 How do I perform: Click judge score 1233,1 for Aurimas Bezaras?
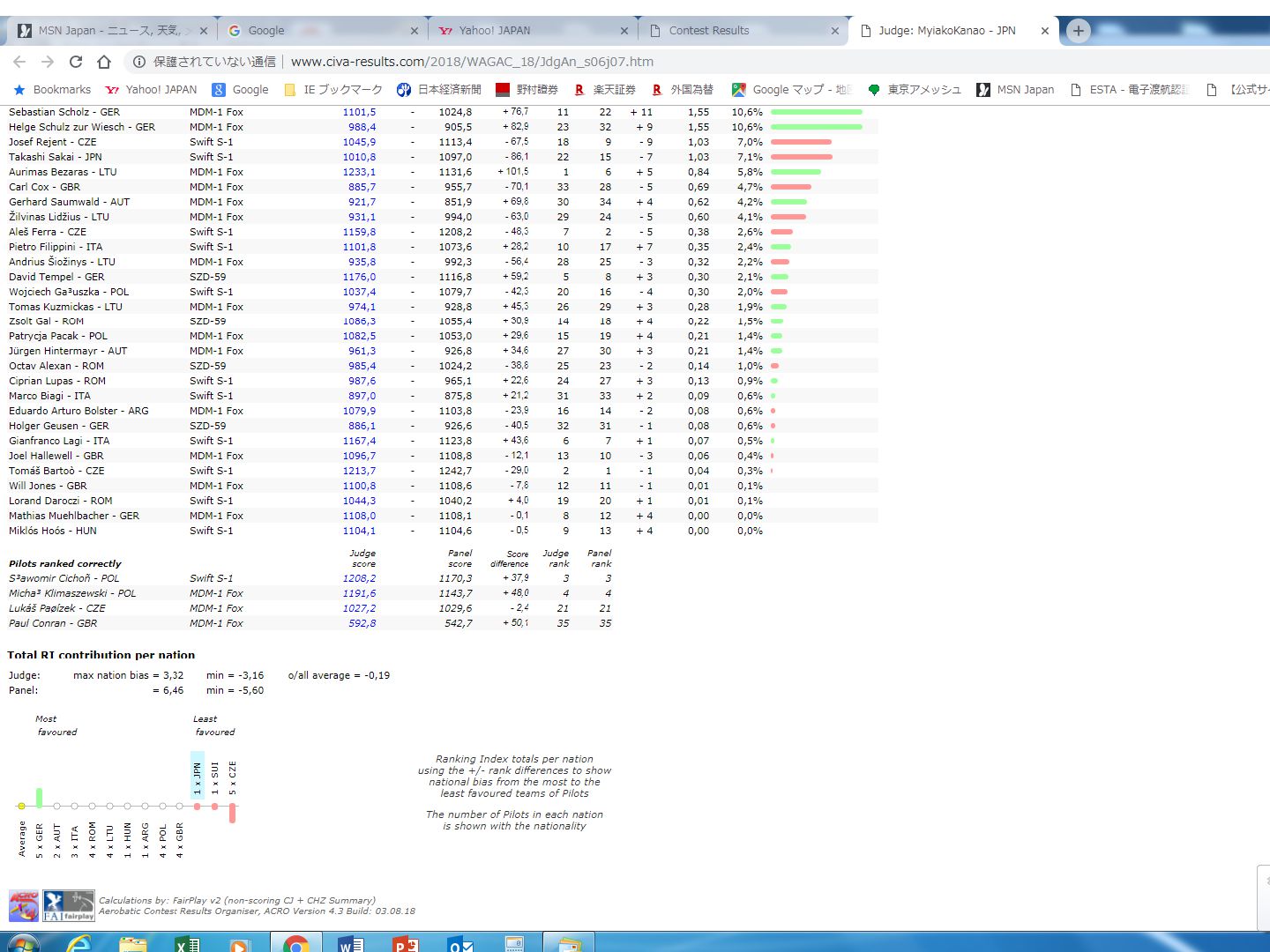pos(359,172)
